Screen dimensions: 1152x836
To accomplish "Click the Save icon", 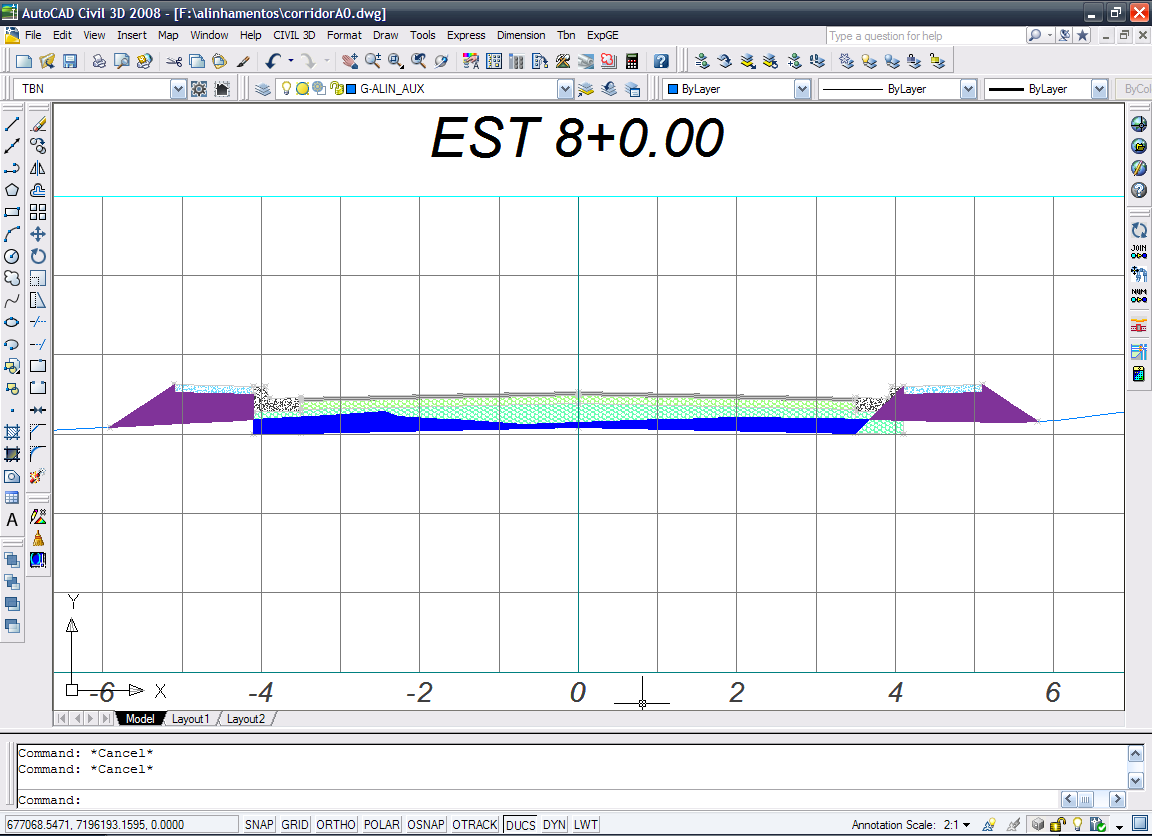I will point(70,61).
